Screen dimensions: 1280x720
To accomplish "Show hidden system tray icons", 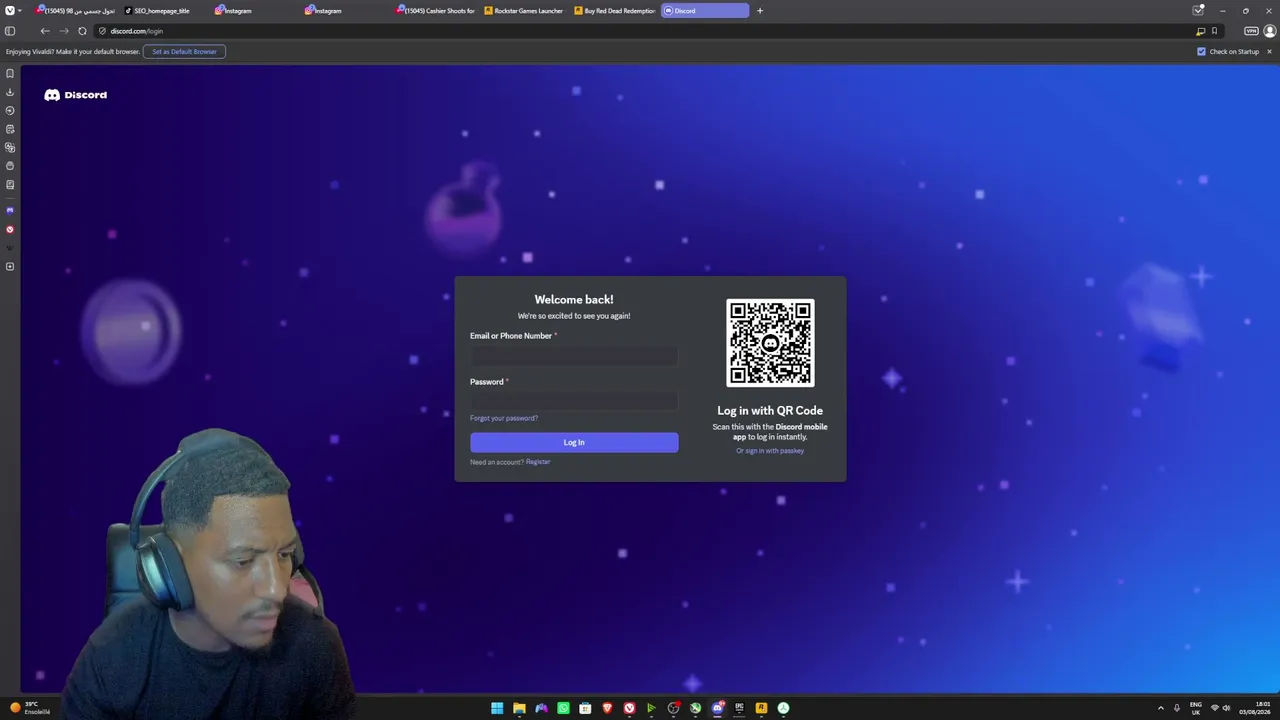I will [x=1161, y=708].
